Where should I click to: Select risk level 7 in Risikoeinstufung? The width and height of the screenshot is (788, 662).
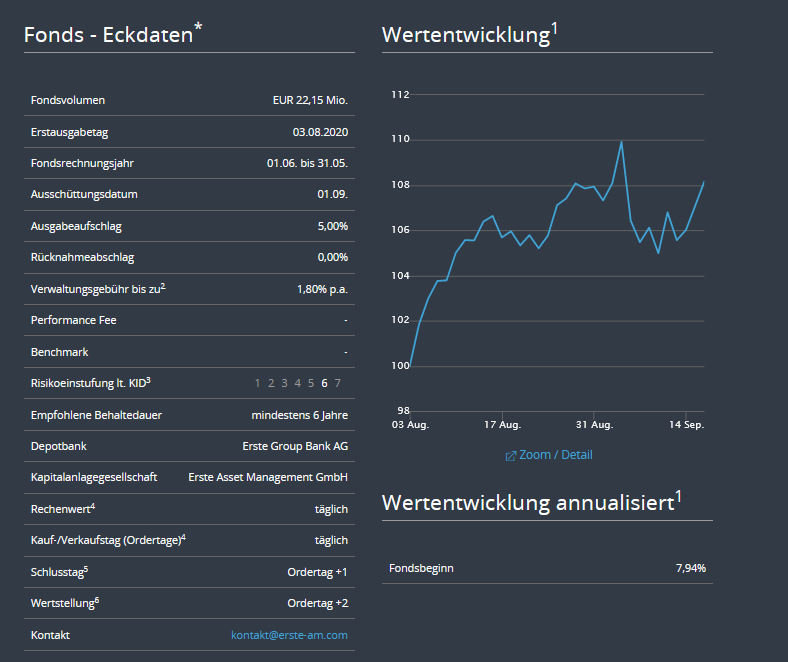point(338,383)
